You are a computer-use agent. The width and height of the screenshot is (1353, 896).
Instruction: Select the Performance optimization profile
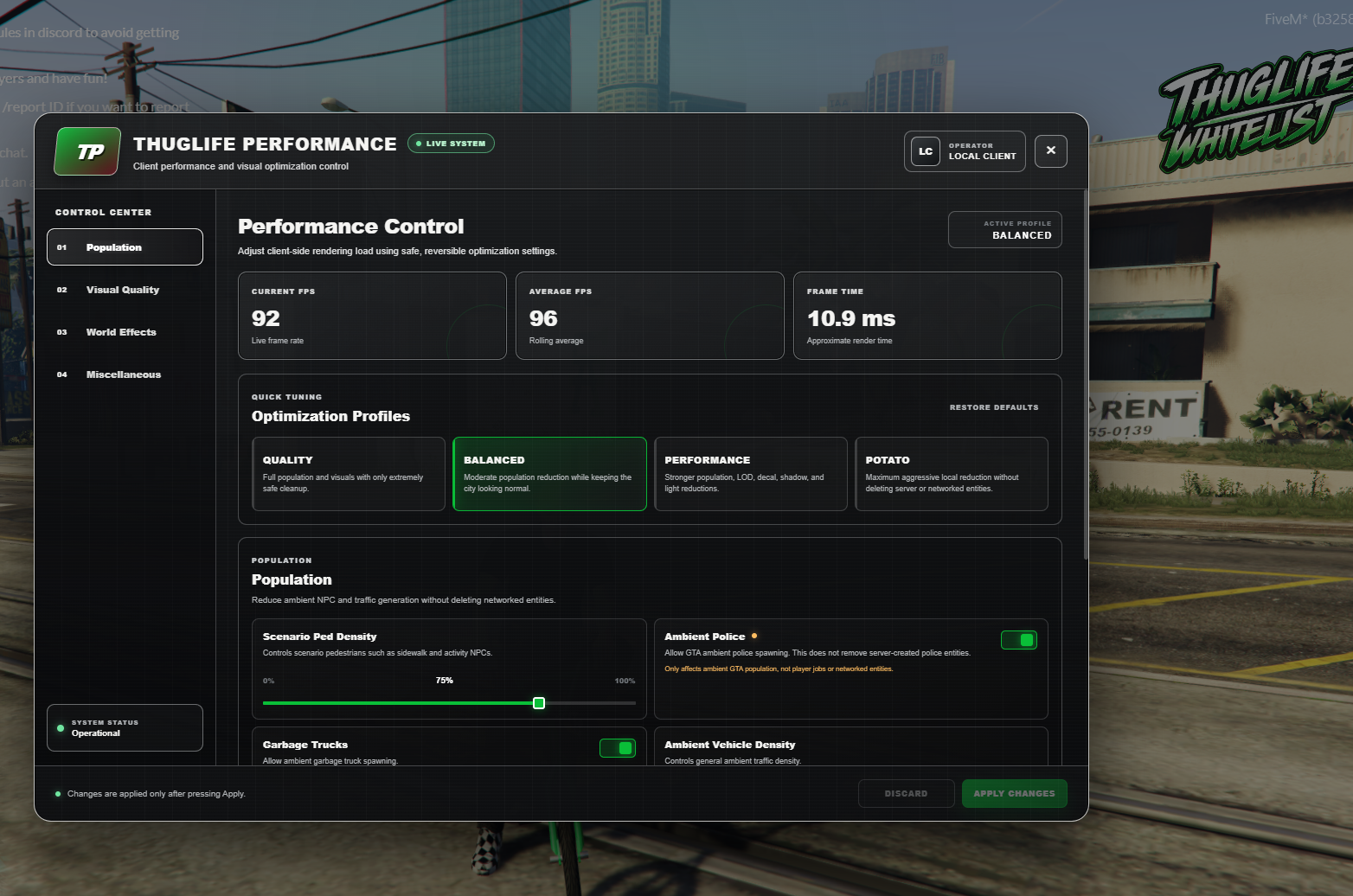point(751,474)
